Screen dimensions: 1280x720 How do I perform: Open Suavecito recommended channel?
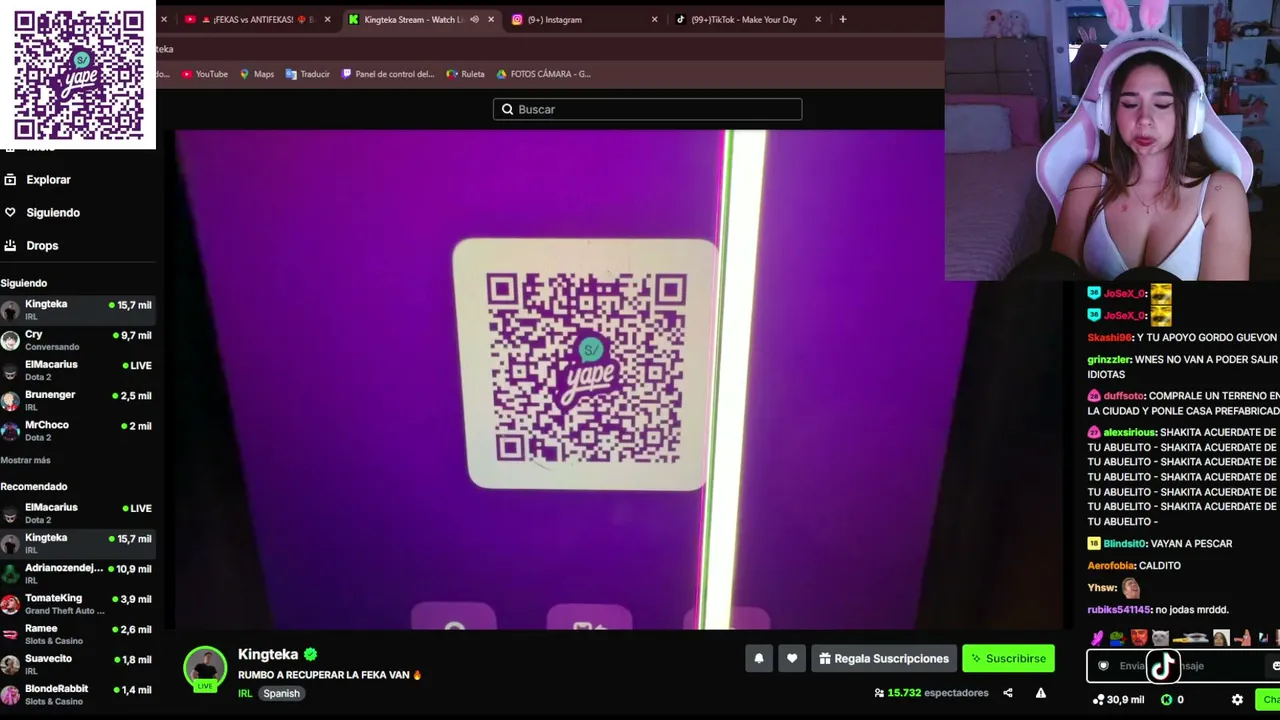coord(77,663)
